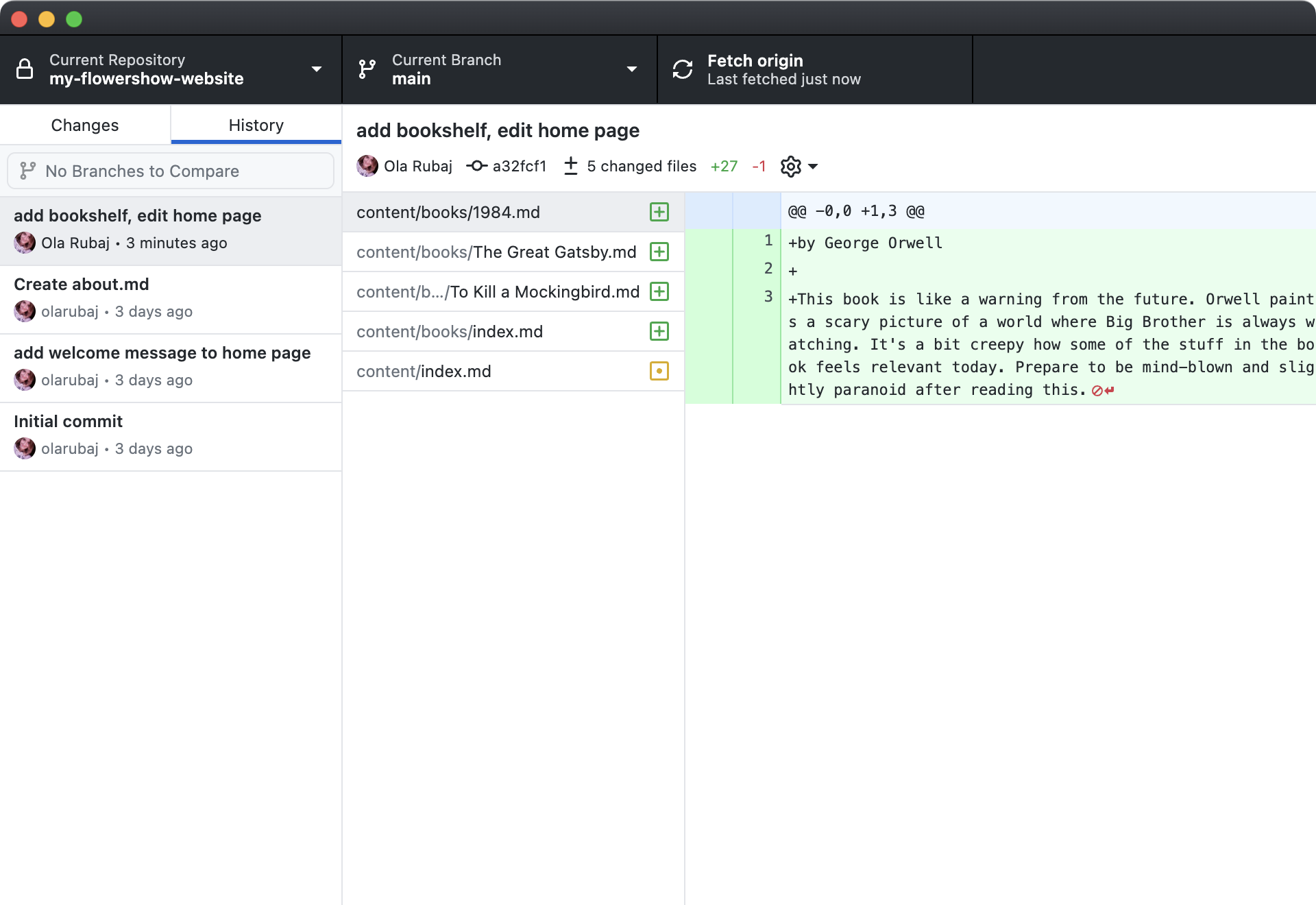Expand the dropdown caret beside the gear
The image size is (1316, 905).
click(813, 167)
